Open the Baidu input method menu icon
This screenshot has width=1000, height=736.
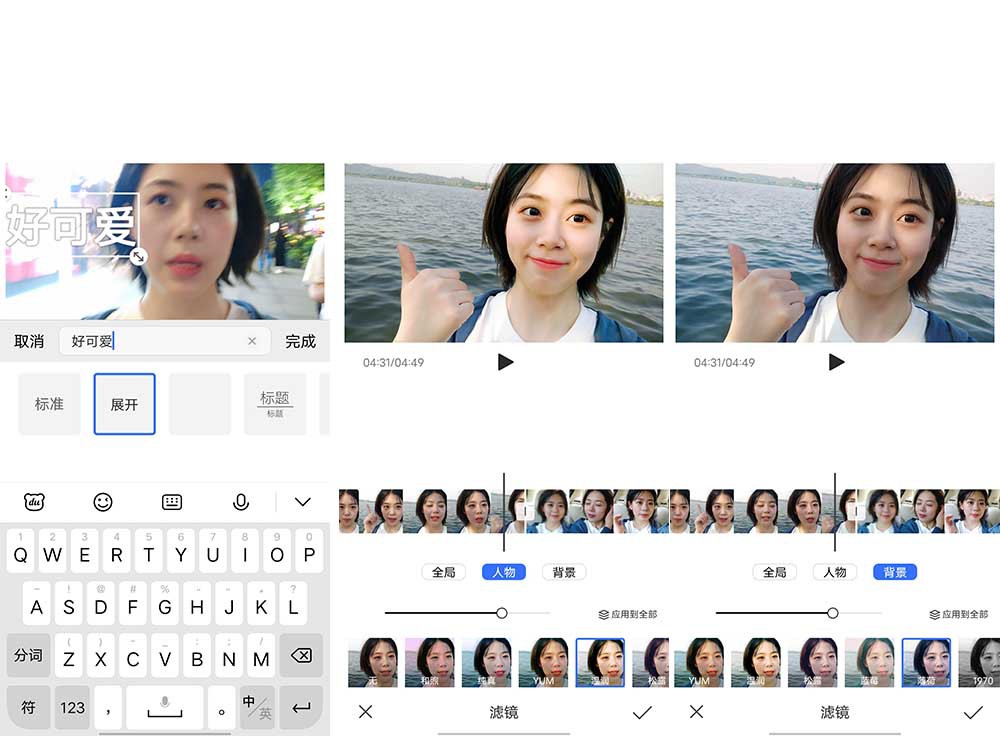click(x=34, y=502)
